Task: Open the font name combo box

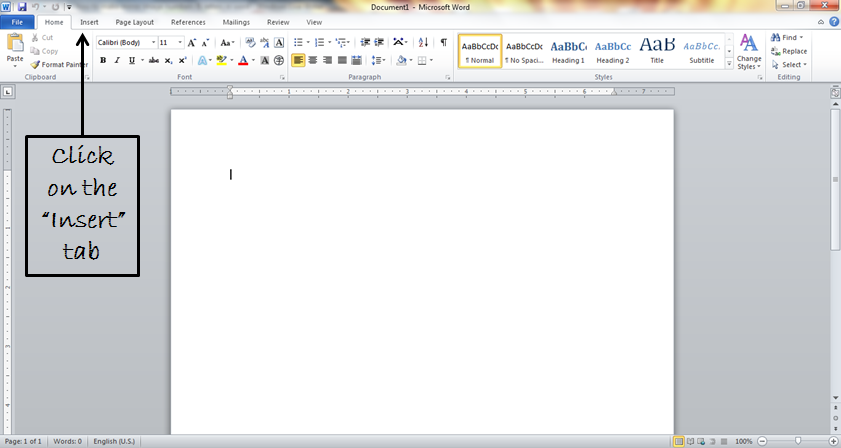Action: pos(127,42)
